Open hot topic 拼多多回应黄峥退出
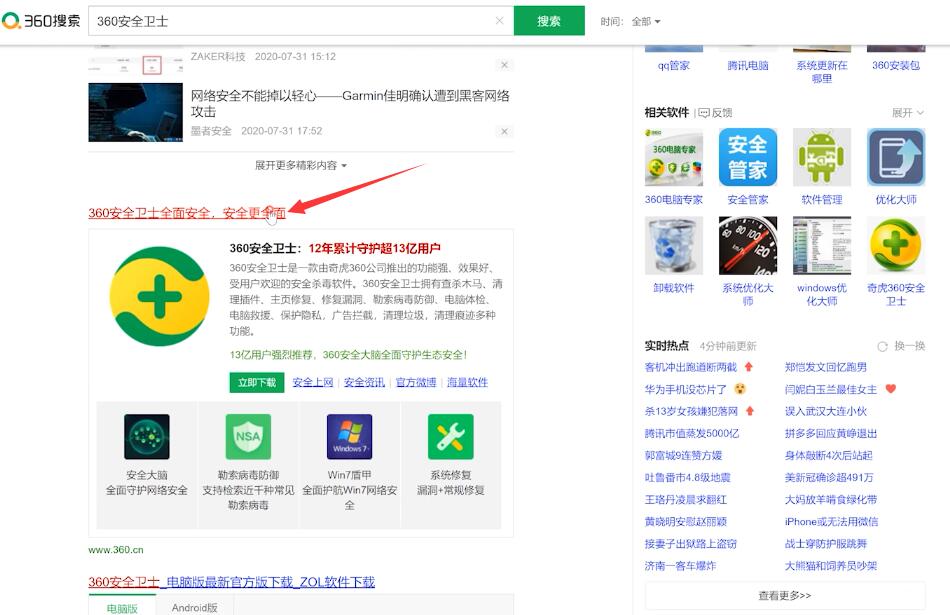Viewport: 950px width, 615px height. (x=831, y=433)
